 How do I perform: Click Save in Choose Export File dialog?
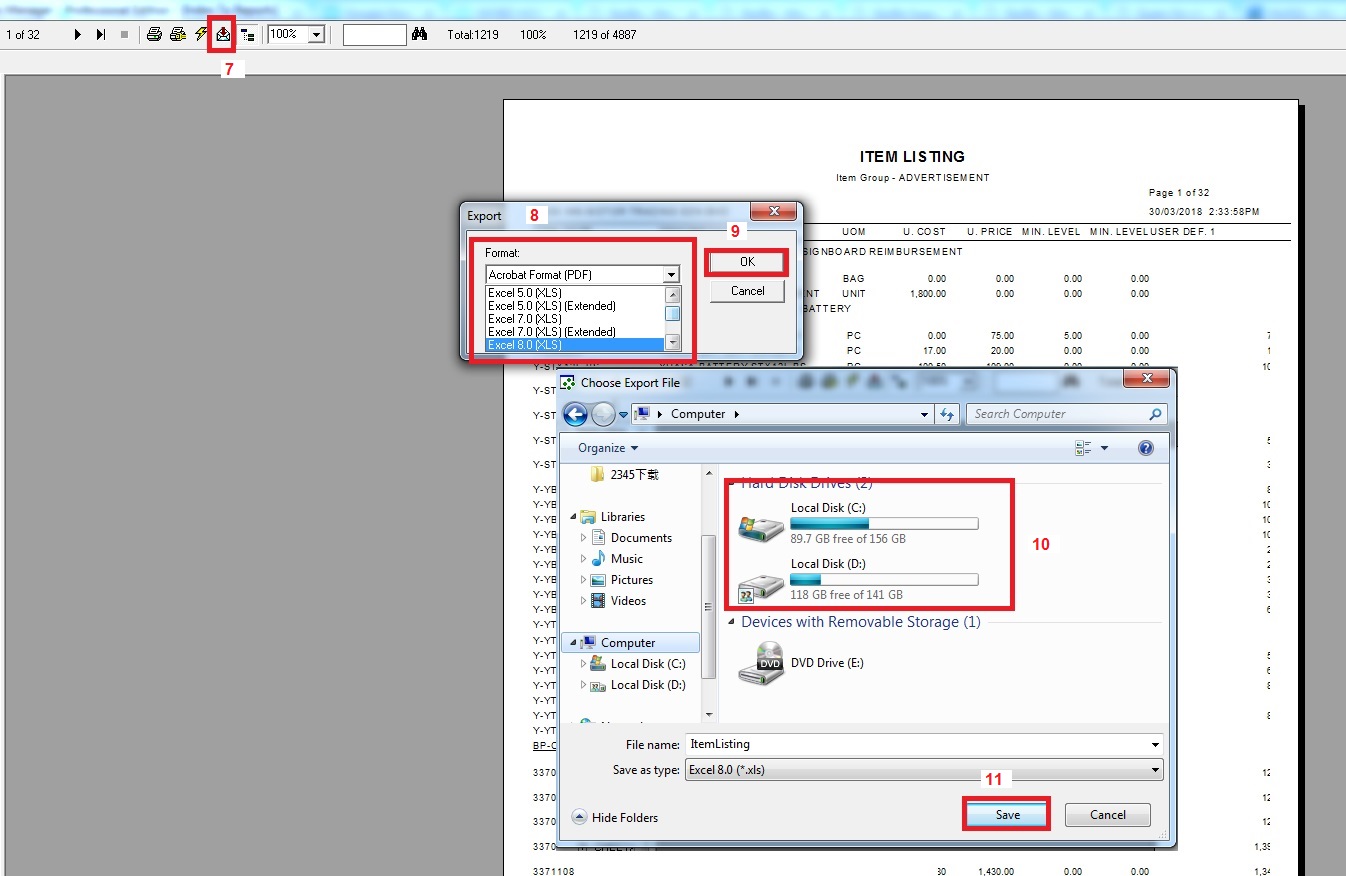[1007, 815]
